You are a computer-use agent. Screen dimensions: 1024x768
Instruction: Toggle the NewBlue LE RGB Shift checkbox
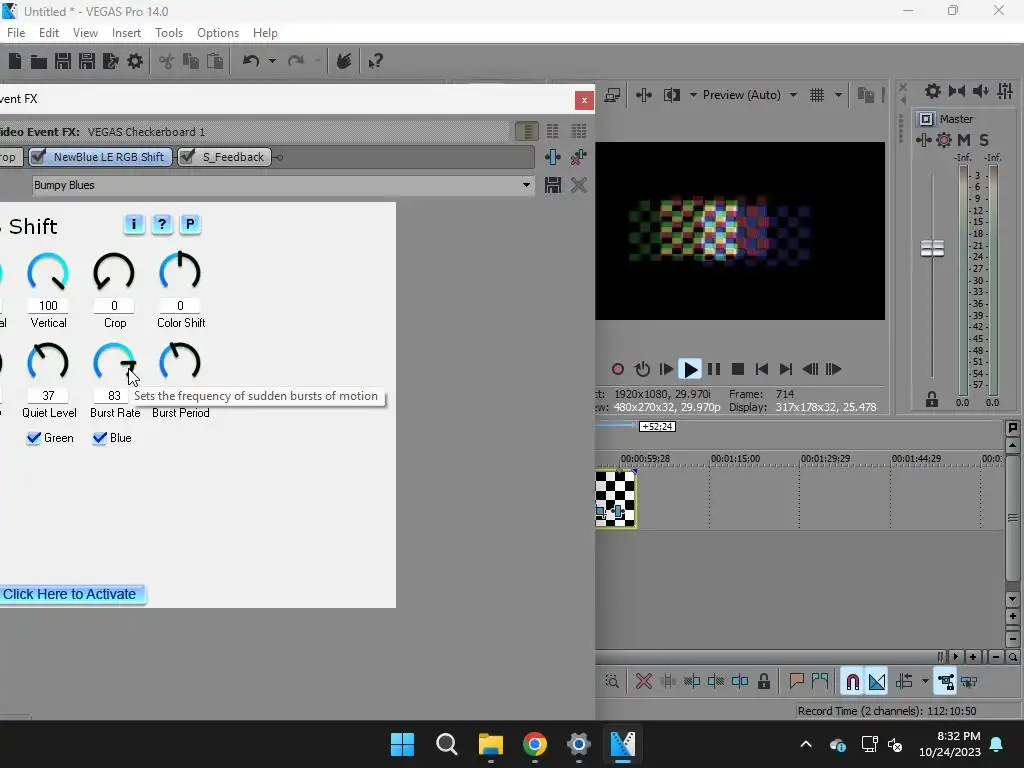[39, 156]
